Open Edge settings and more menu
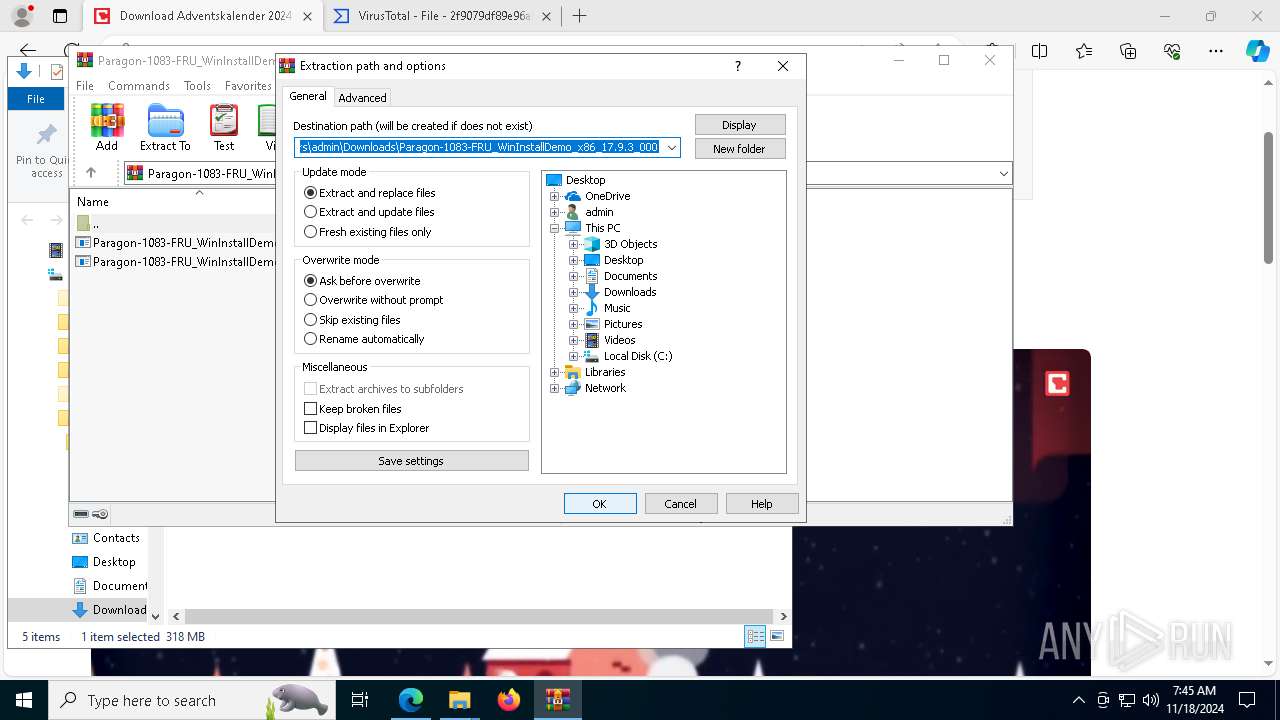 tap(1216, 51)
